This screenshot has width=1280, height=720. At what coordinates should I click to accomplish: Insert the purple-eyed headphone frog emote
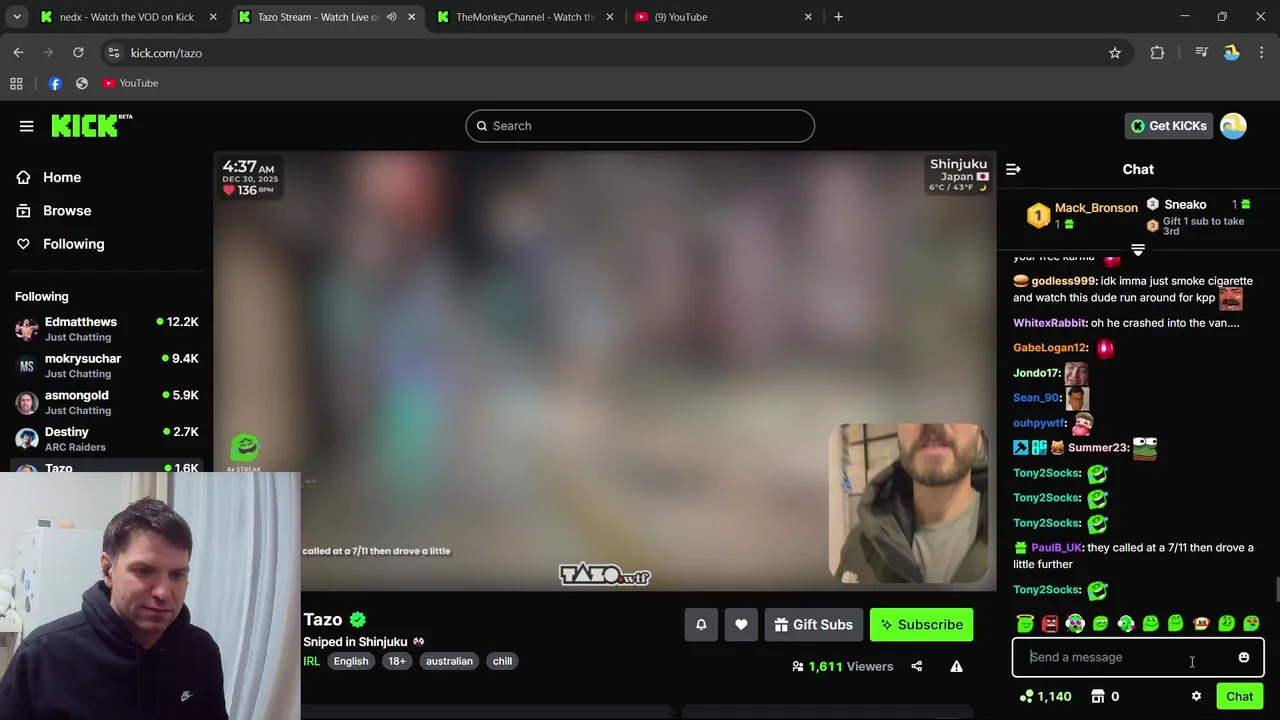tap(1075, 624)
